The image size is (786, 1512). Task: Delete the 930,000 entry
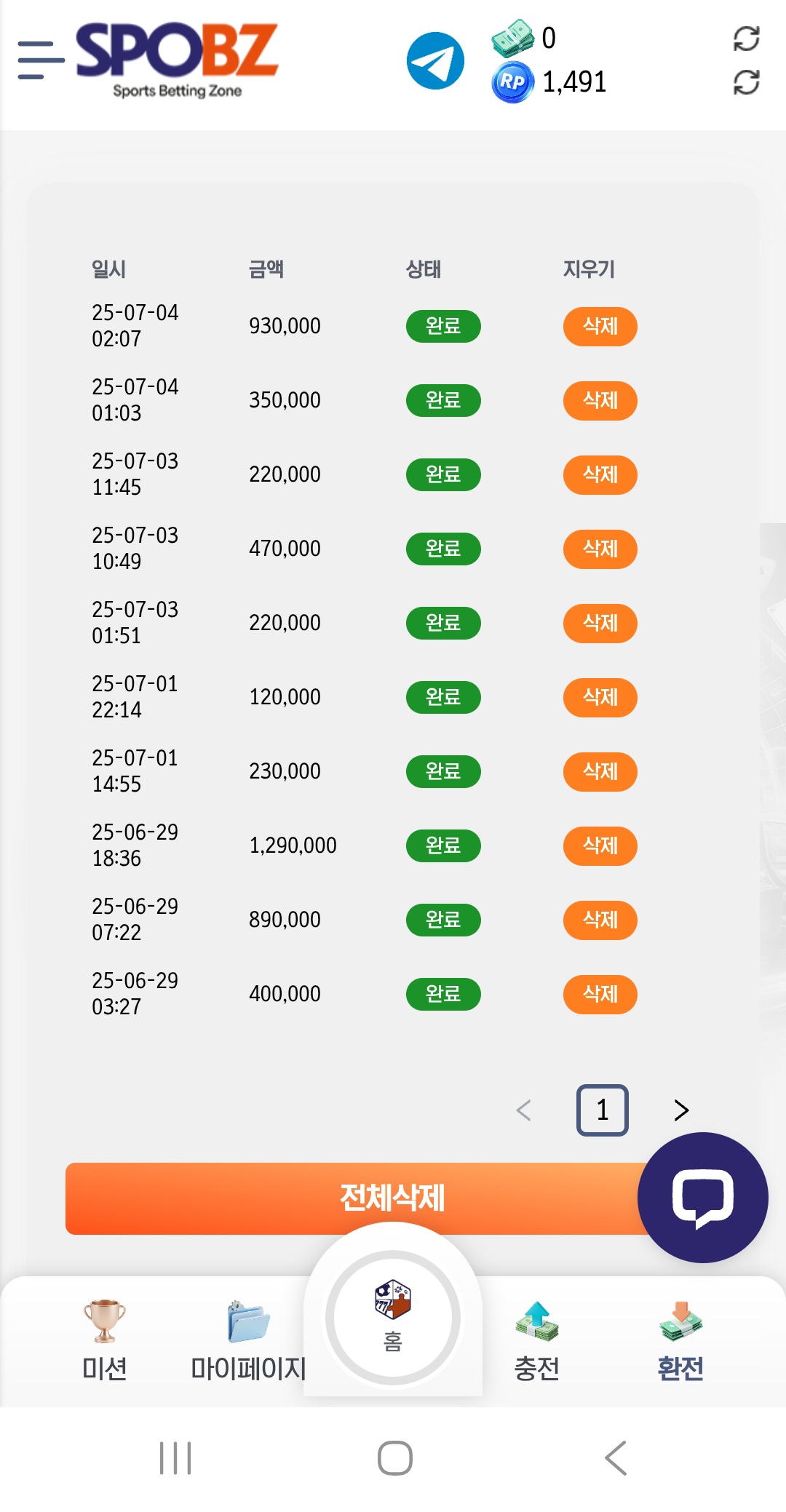pos(600,326)
